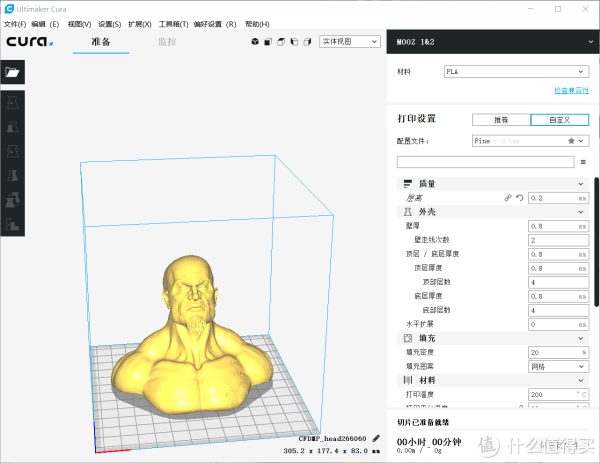The image size is (600, 463).
Task: Select the Move tool in left toolbar
Action: click(x=13, y=103)
